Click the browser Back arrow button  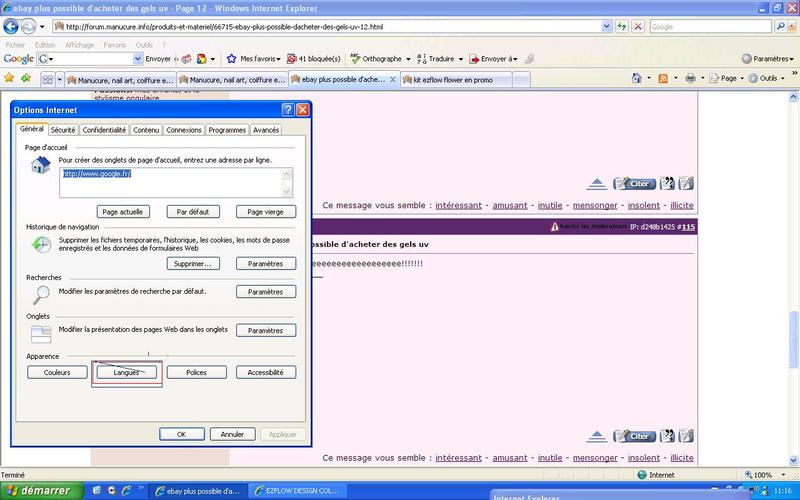point(11,25)
